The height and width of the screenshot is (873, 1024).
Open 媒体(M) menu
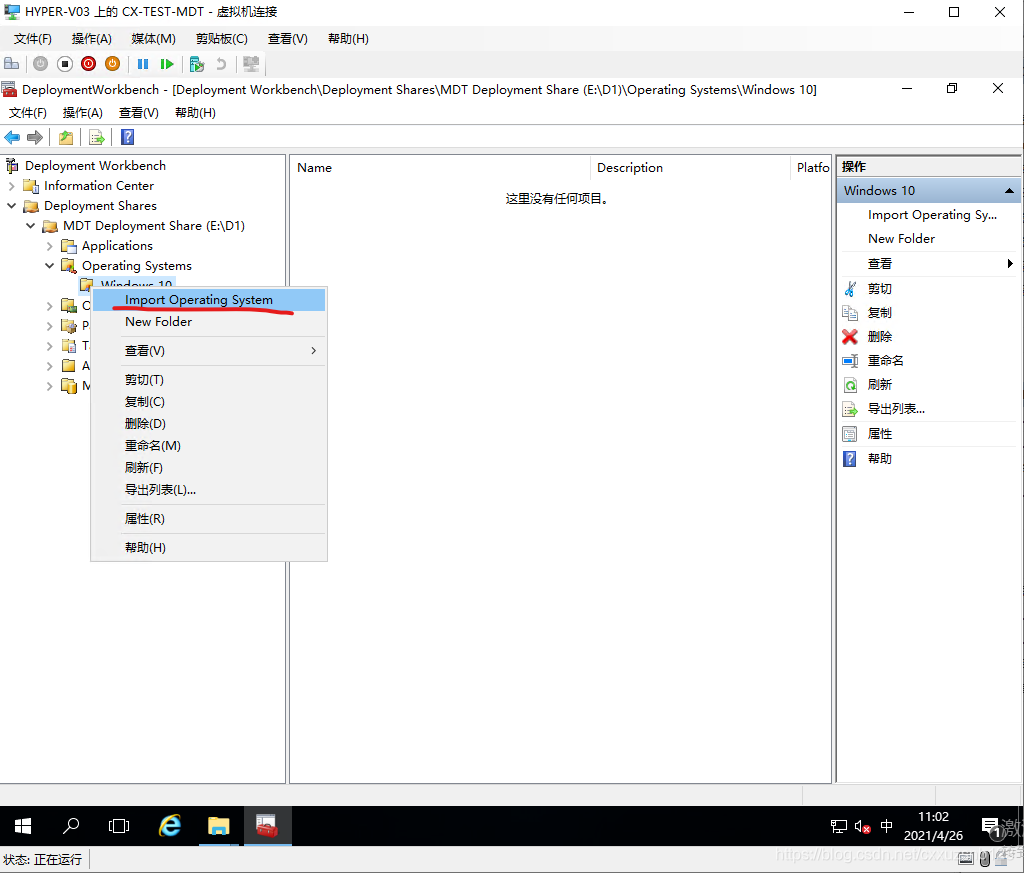click(153, 39)
